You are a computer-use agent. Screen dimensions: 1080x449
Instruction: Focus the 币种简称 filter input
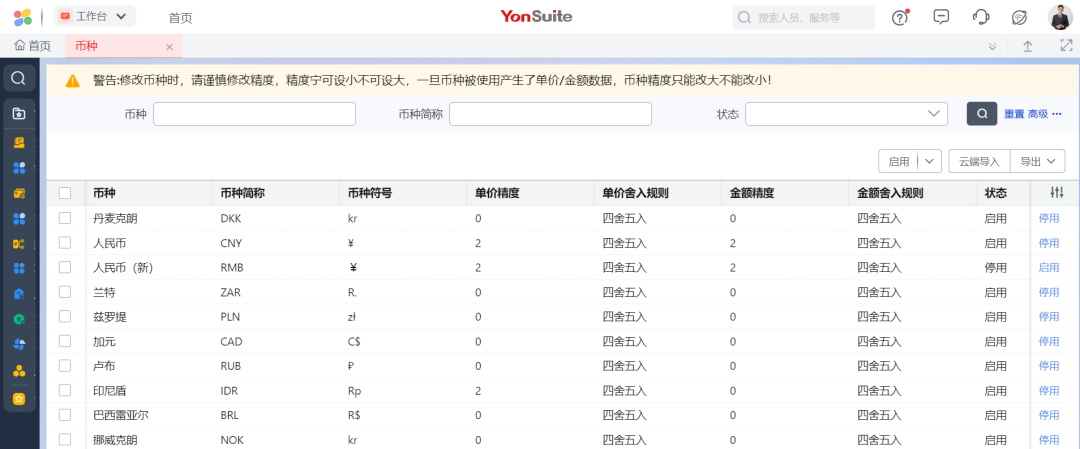click(x=550, y=114)
